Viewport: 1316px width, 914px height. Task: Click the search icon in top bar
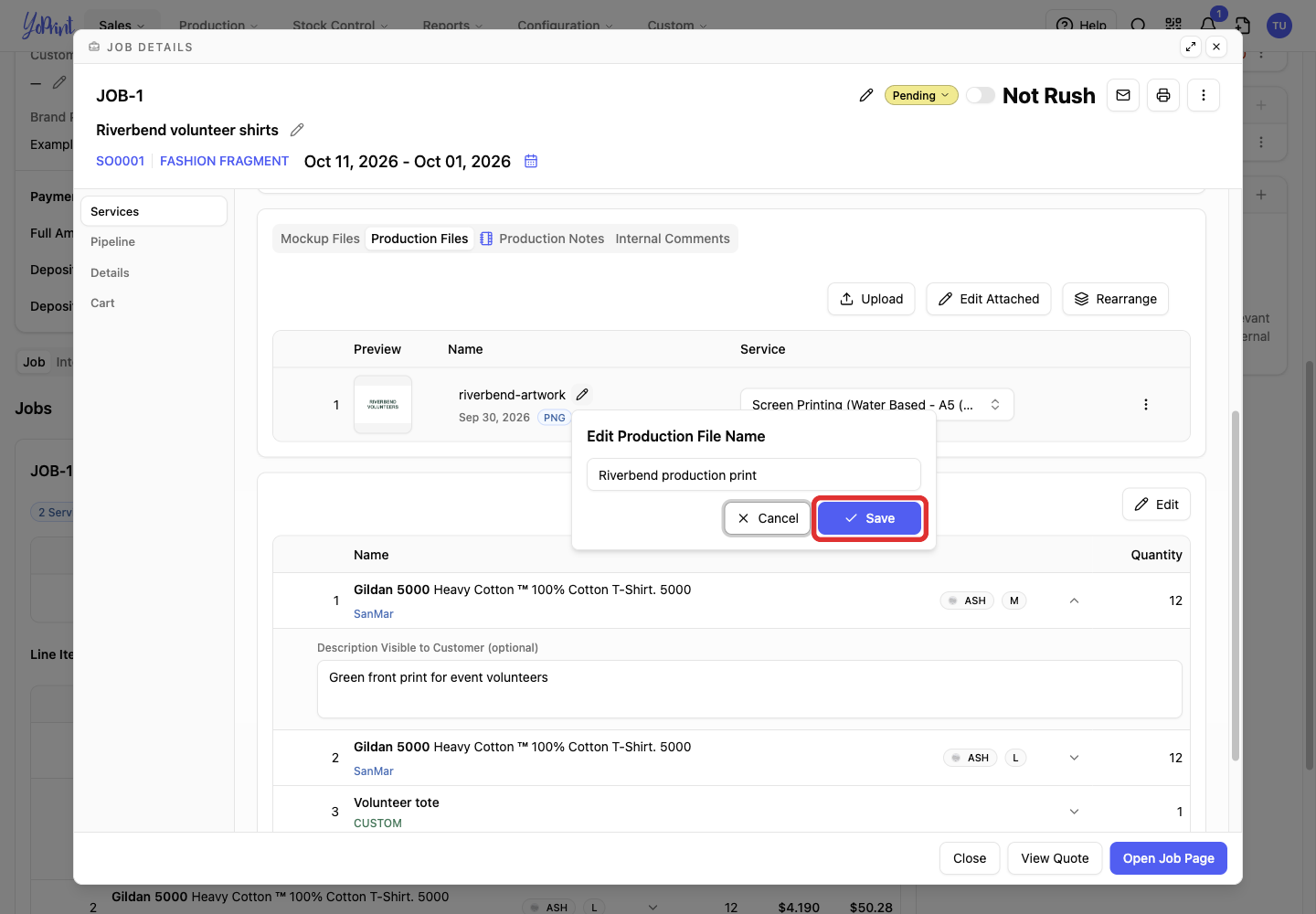click(x=1139, y=25)
